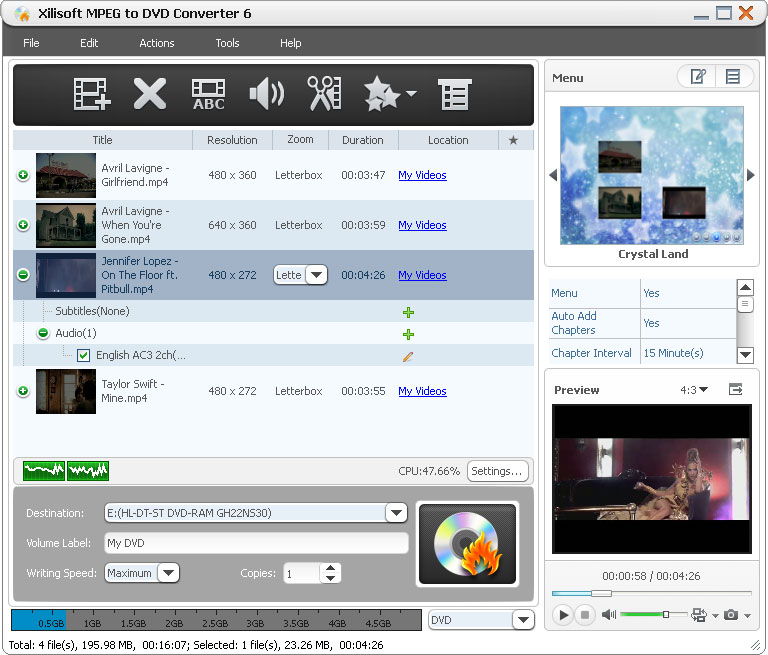Open the File menu
Image resolution: width=768 pixels, height=655 pixels.
31,43
